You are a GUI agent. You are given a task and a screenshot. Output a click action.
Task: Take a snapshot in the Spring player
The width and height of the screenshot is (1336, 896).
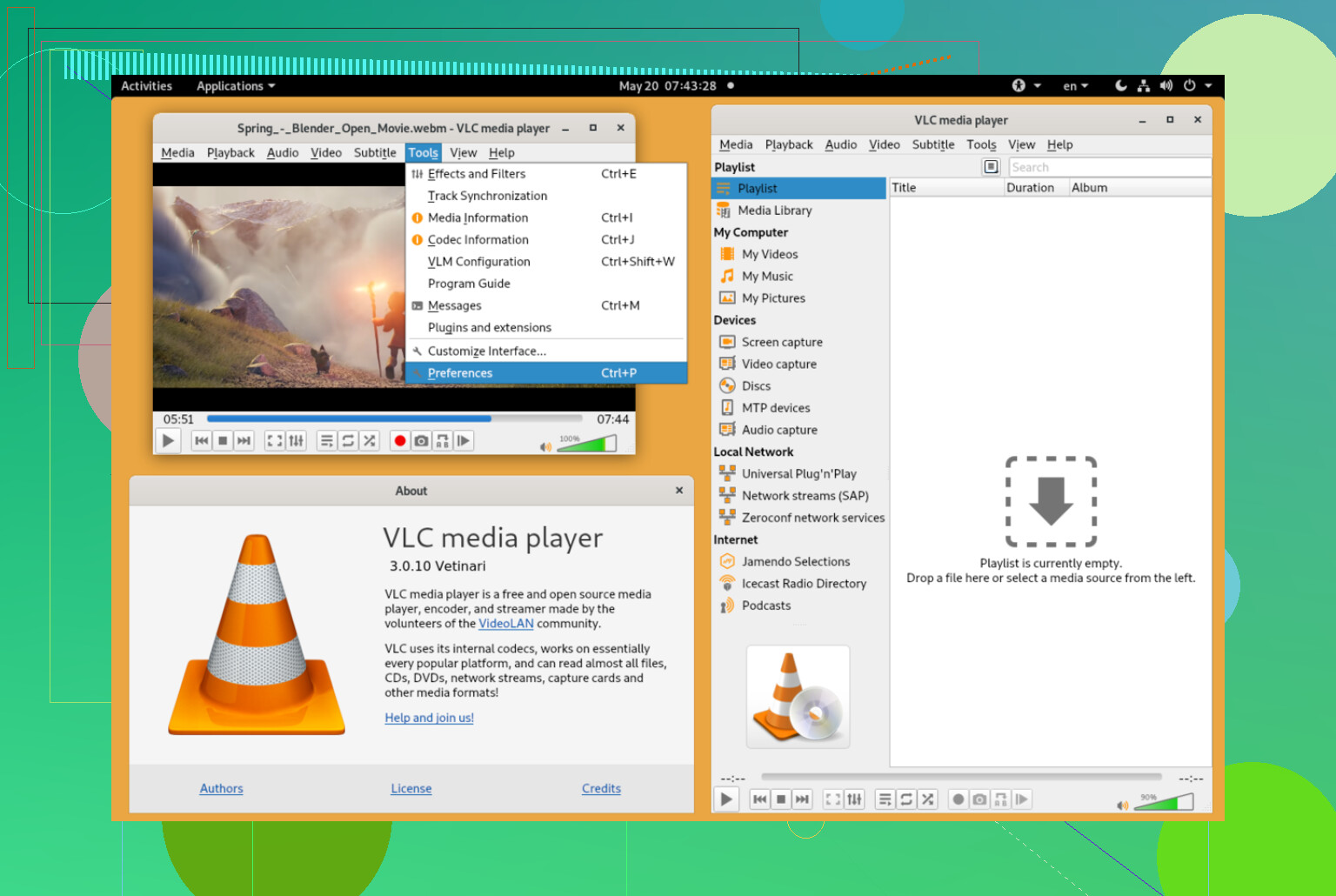(421, 441)
